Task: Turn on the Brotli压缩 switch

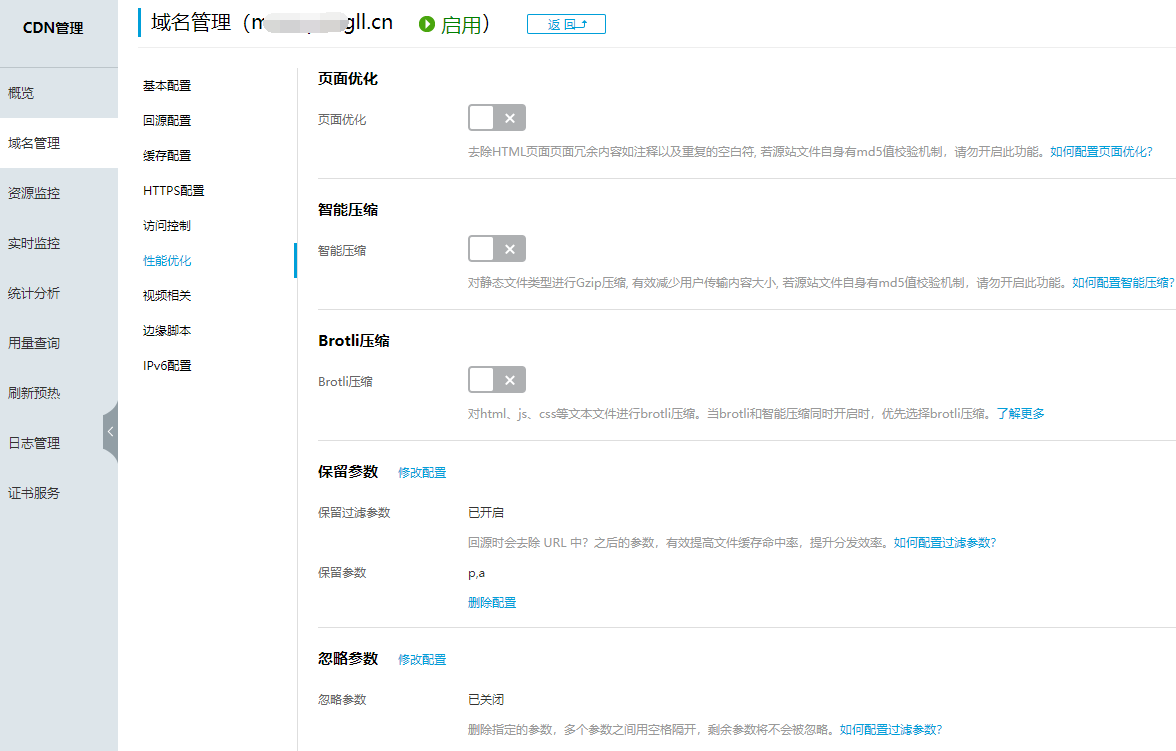Action: pyautogui.click(x=497, y=380)
